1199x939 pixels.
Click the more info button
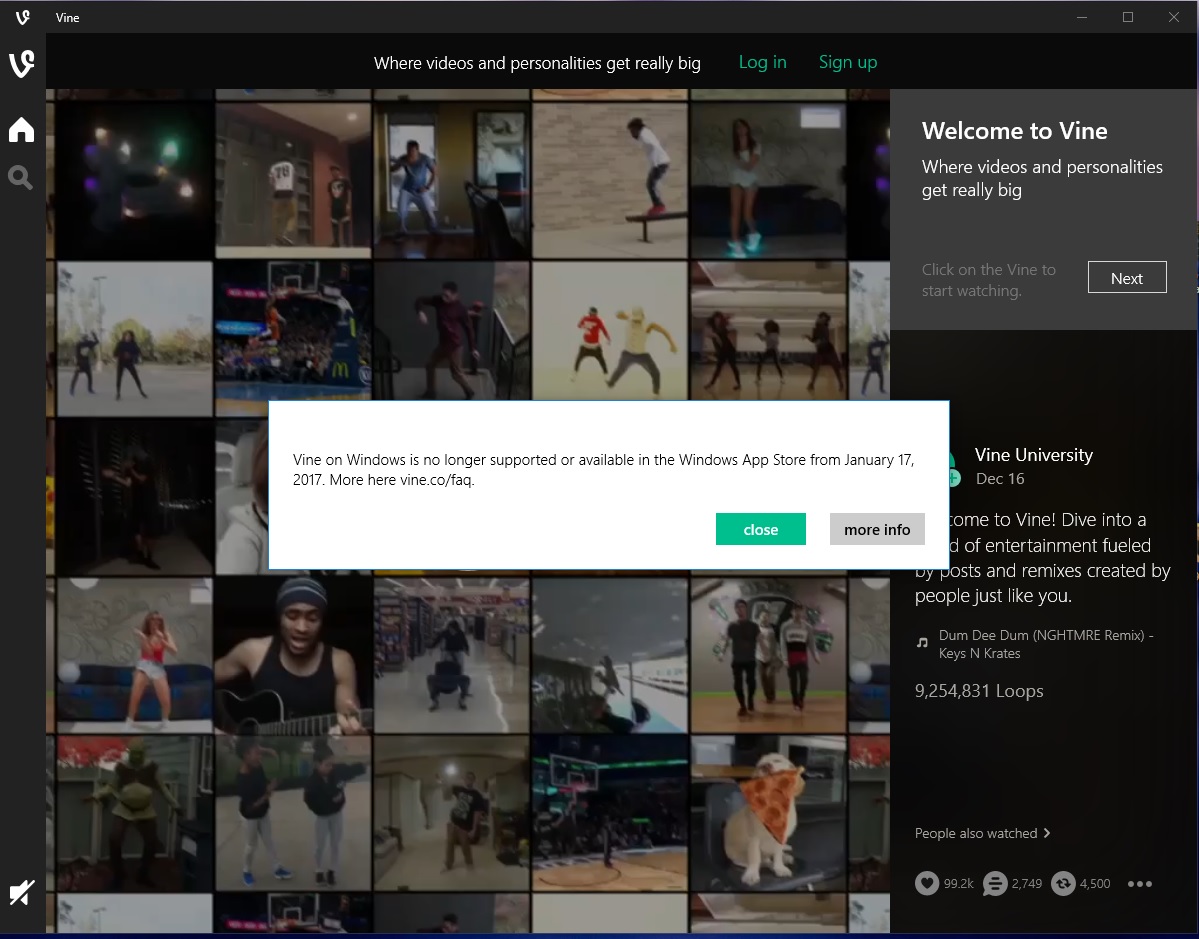point(877,529)
